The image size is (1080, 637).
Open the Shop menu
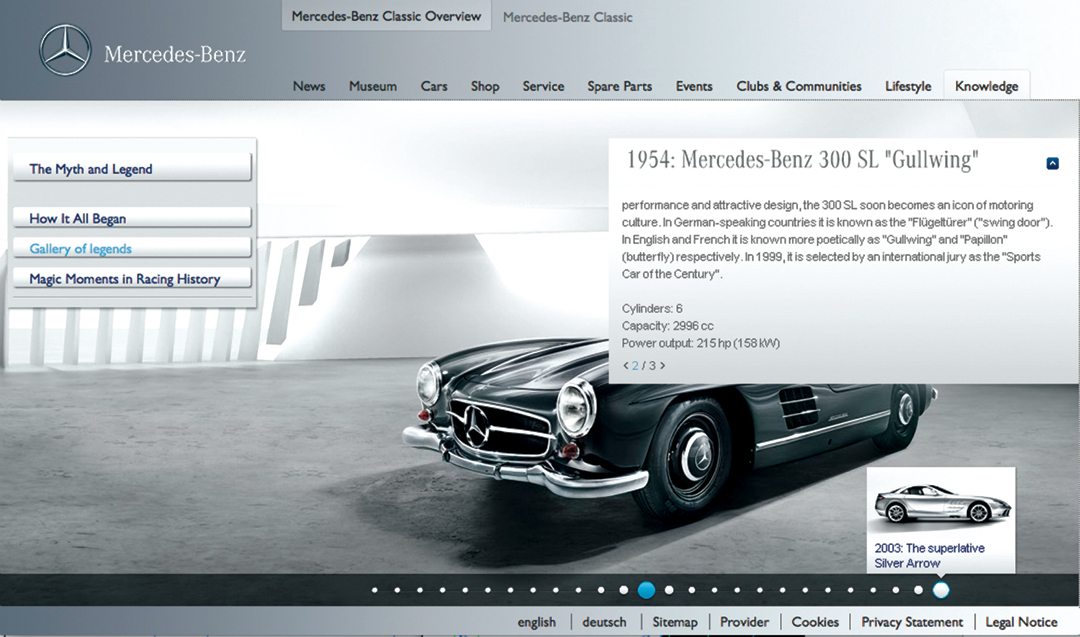485,86
